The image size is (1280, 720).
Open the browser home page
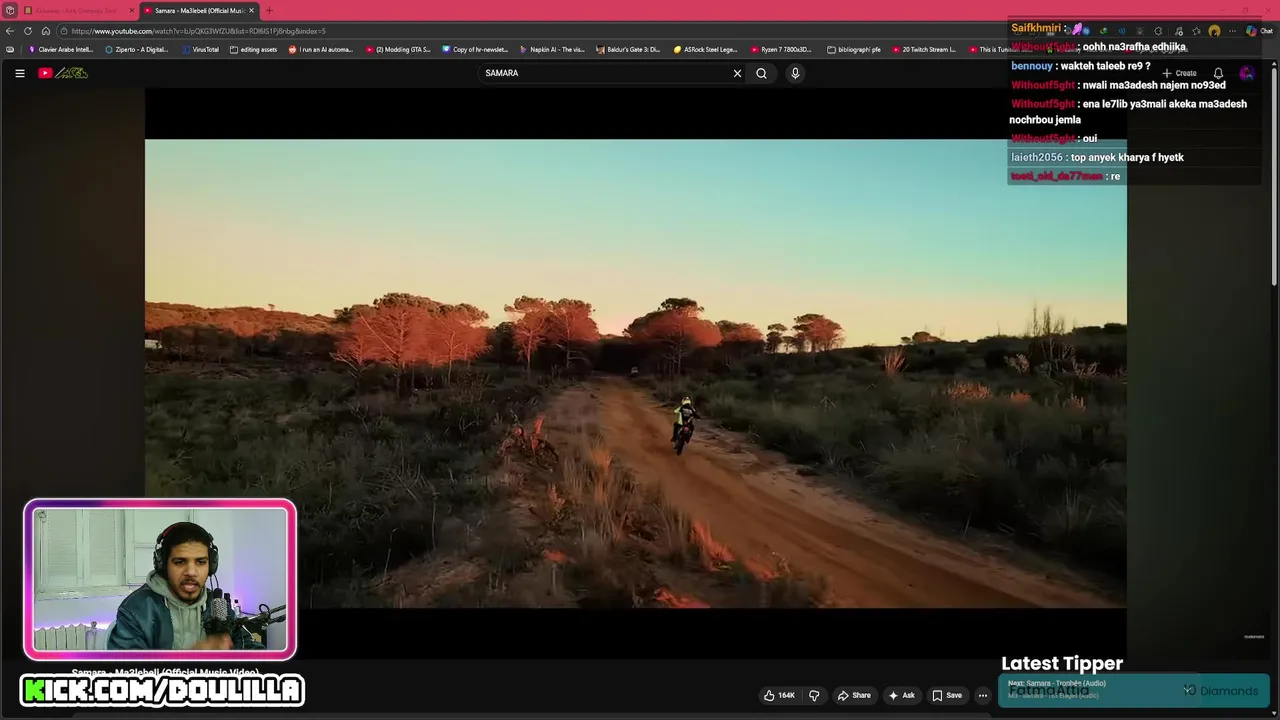[45, 31]
